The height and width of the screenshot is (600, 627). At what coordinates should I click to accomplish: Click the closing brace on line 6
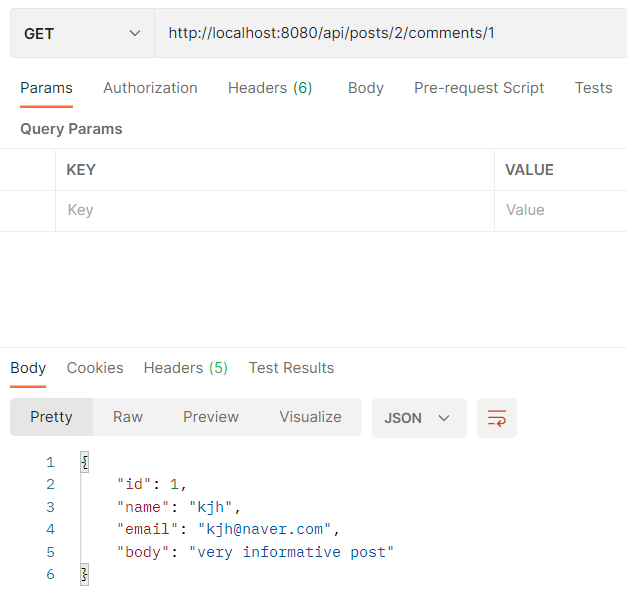point(84,575)
